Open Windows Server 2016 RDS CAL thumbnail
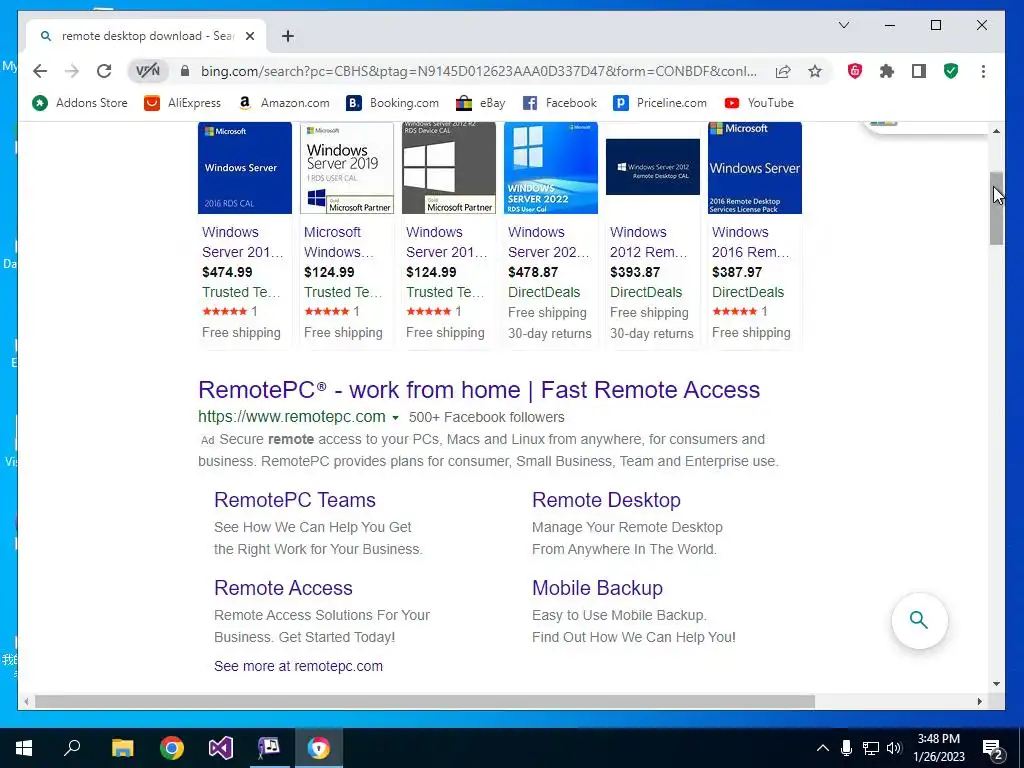 pyautogui.click(x=245, y=168)
